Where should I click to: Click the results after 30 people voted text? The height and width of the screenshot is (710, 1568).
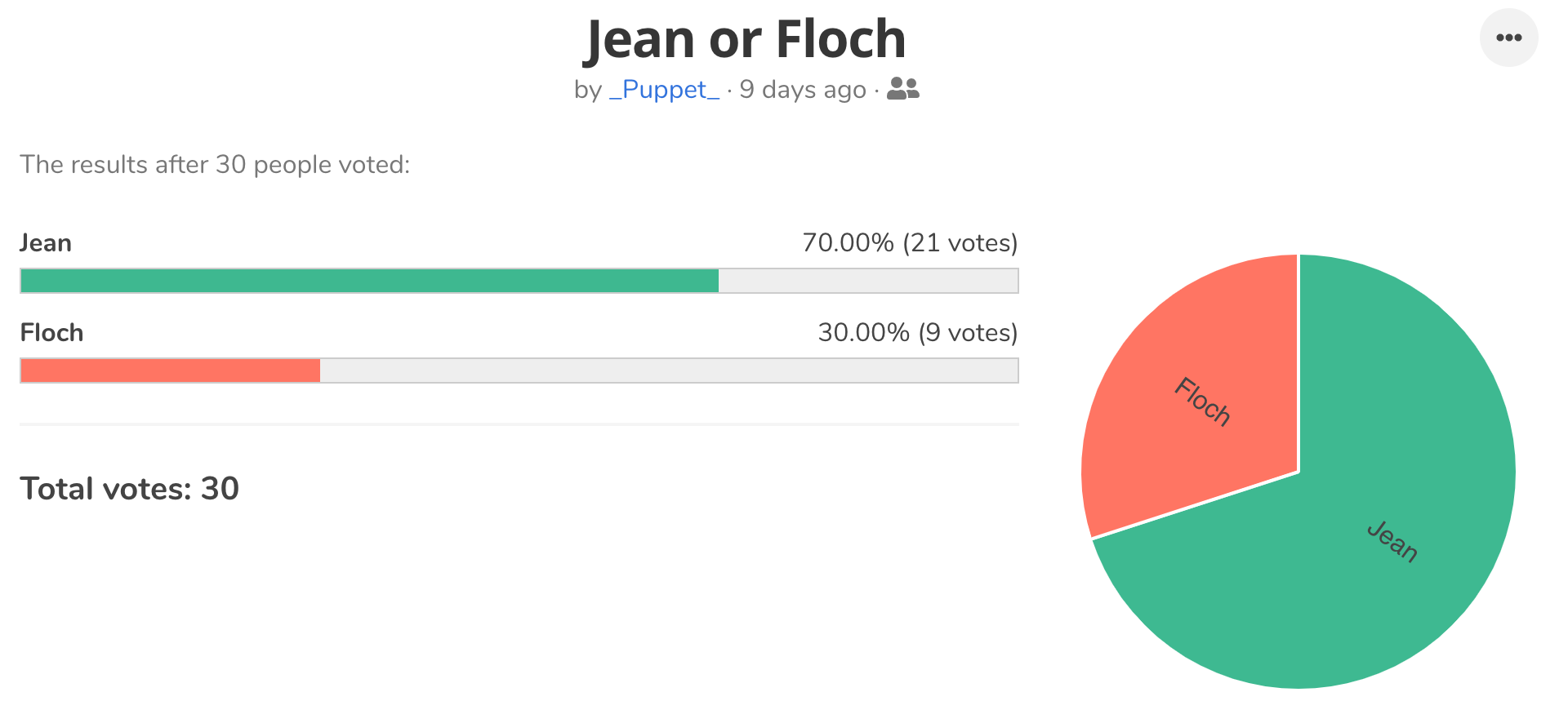click(x=215, y=165)
